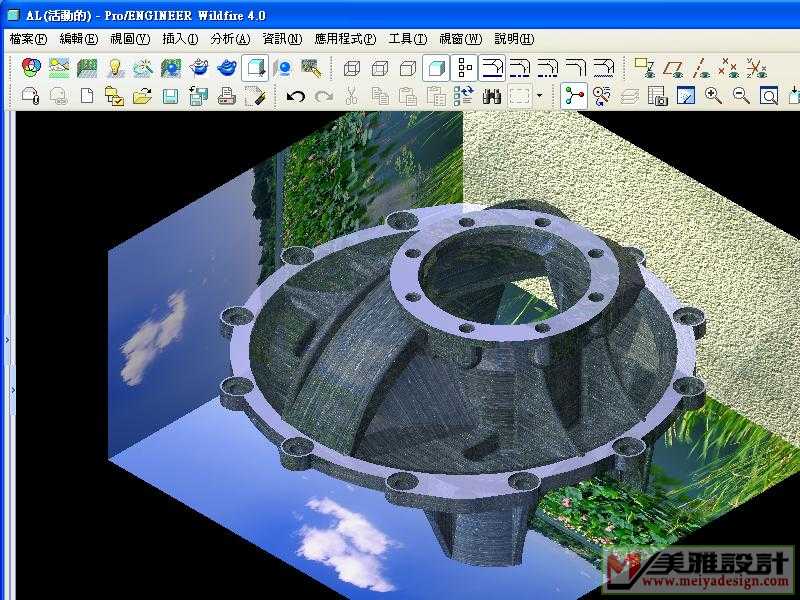
Task: Switch to no hidden line display
Action: 408,68
